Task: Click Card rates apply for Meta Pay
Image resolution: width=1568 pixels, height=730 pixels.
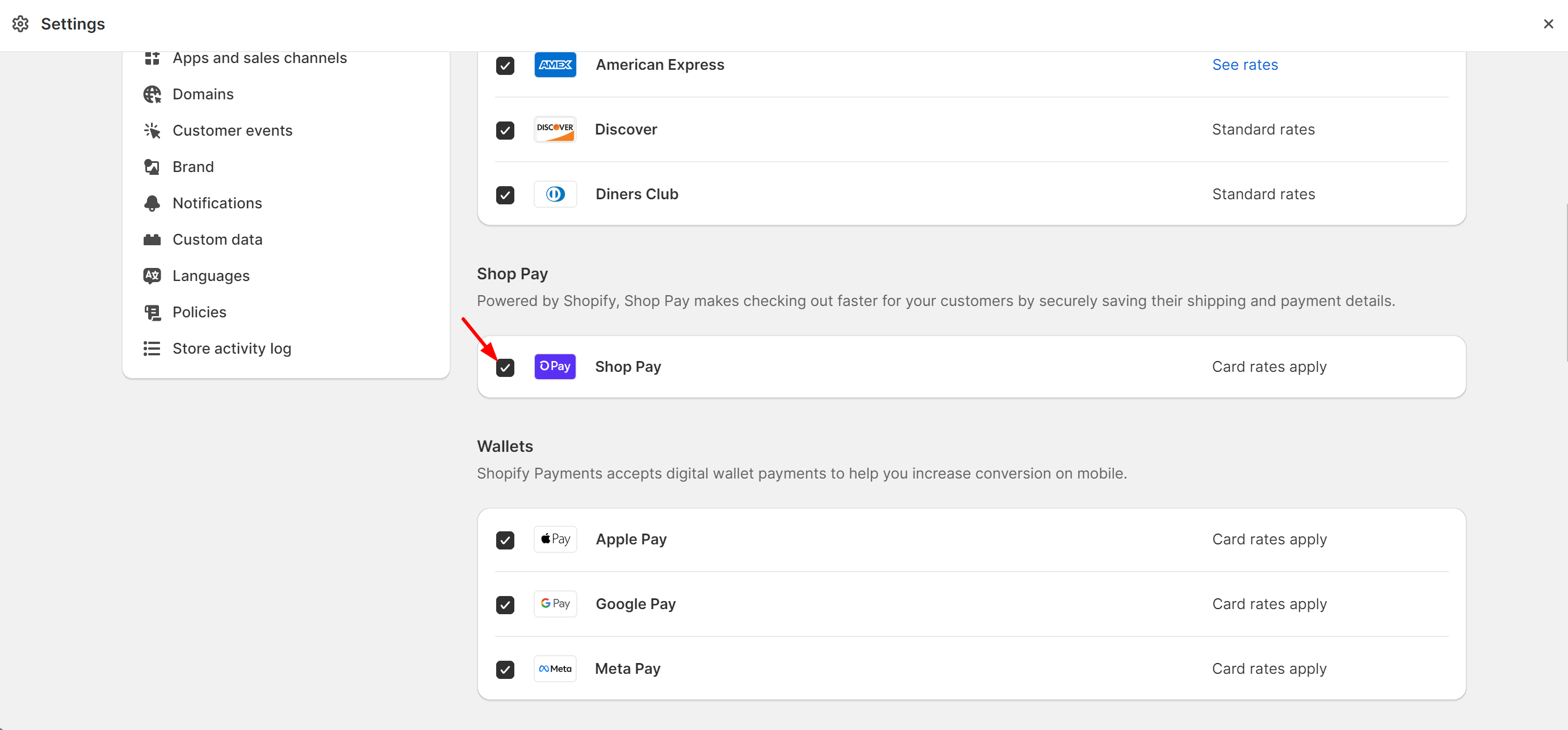Action: 1269,669
